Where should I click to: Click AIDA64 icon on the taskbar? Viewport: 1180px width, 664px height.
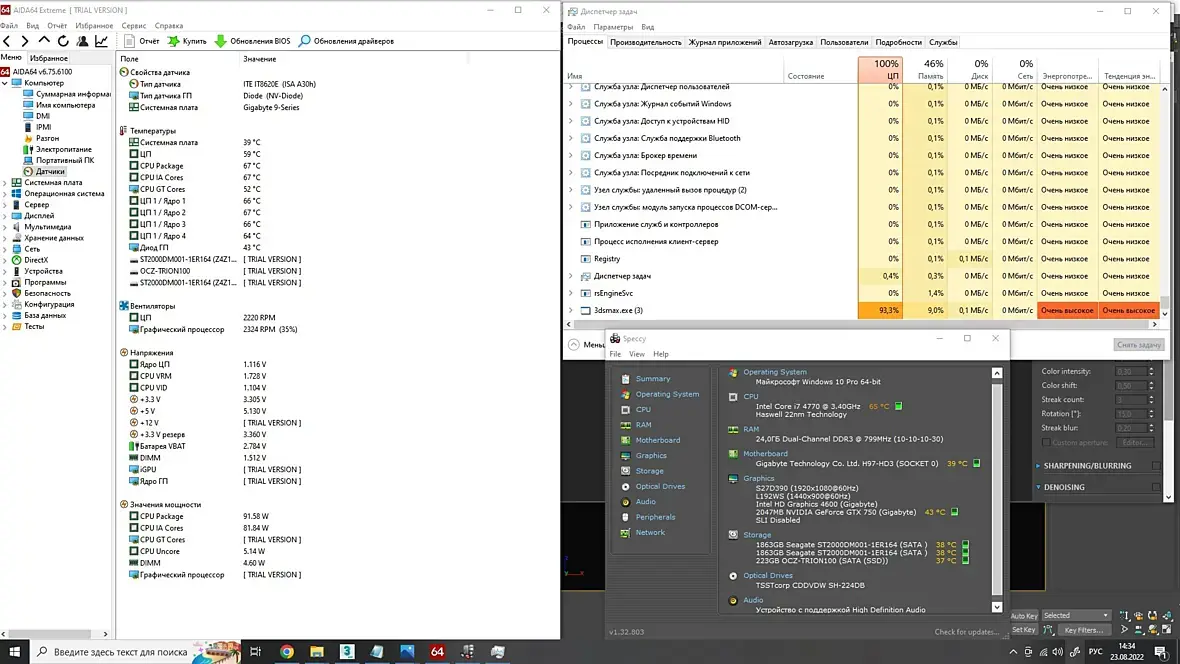pos(437,652)
